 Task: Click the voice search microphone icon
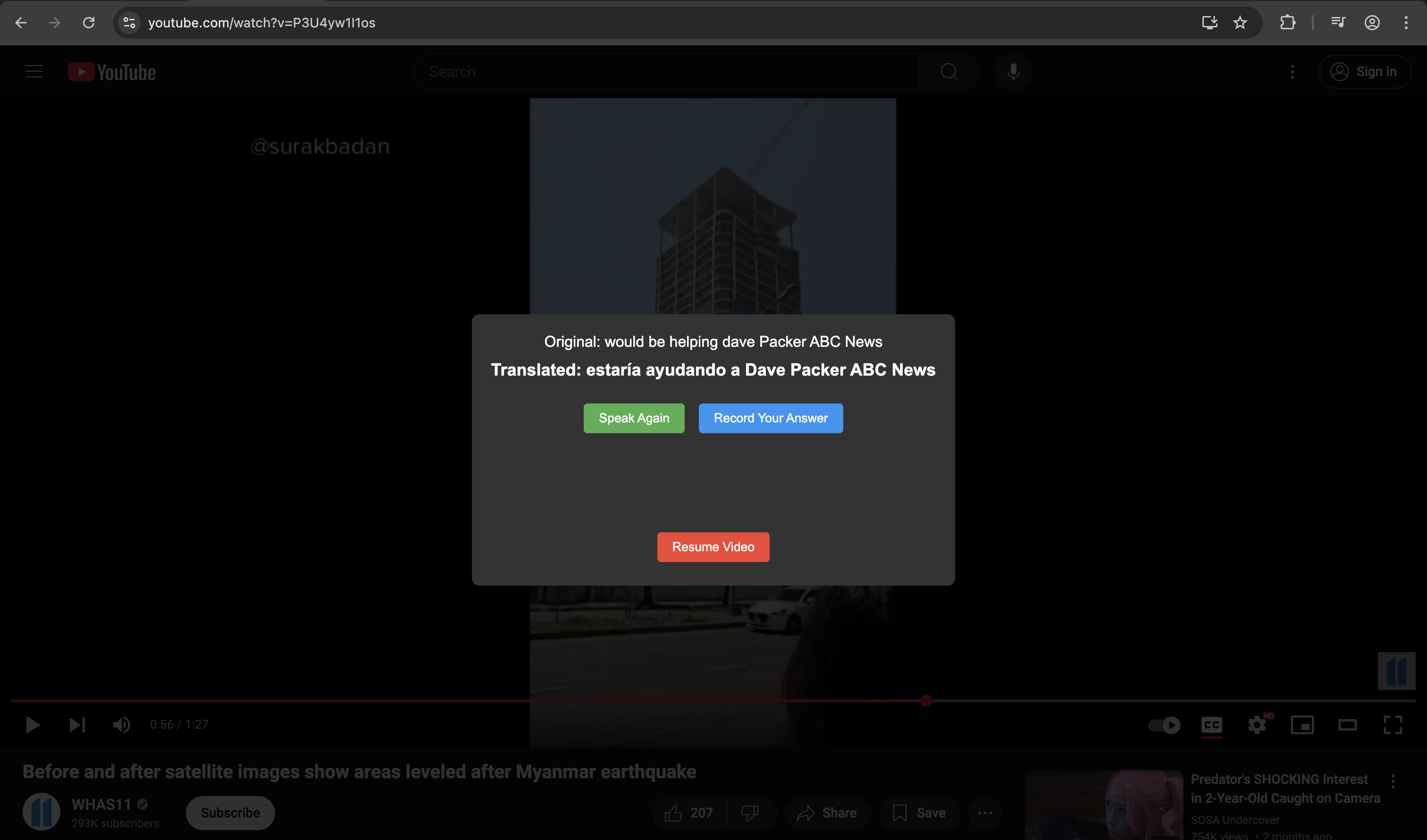1013,72
